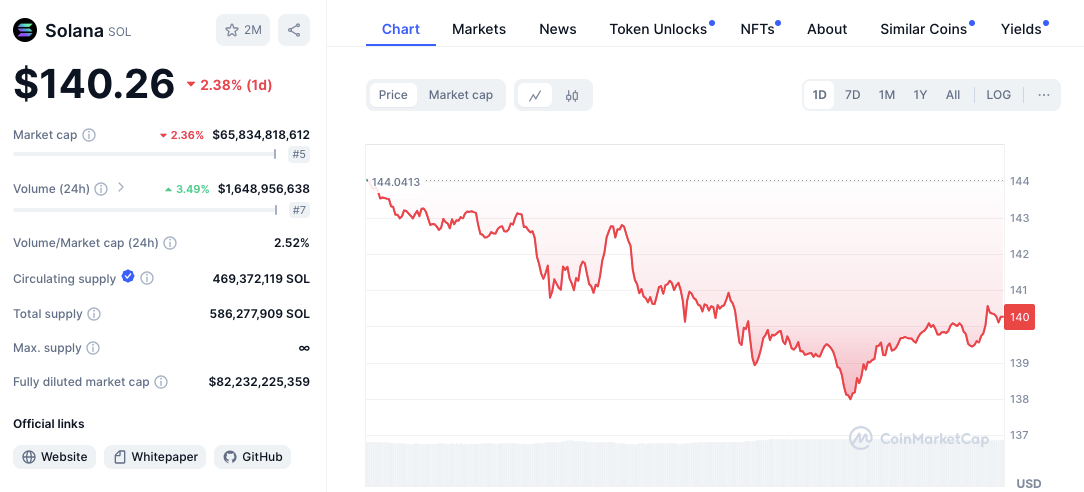Select the 7D time range
Image resolution: width=1084 pixels, height=492 pixels.
tap(852, 95)
